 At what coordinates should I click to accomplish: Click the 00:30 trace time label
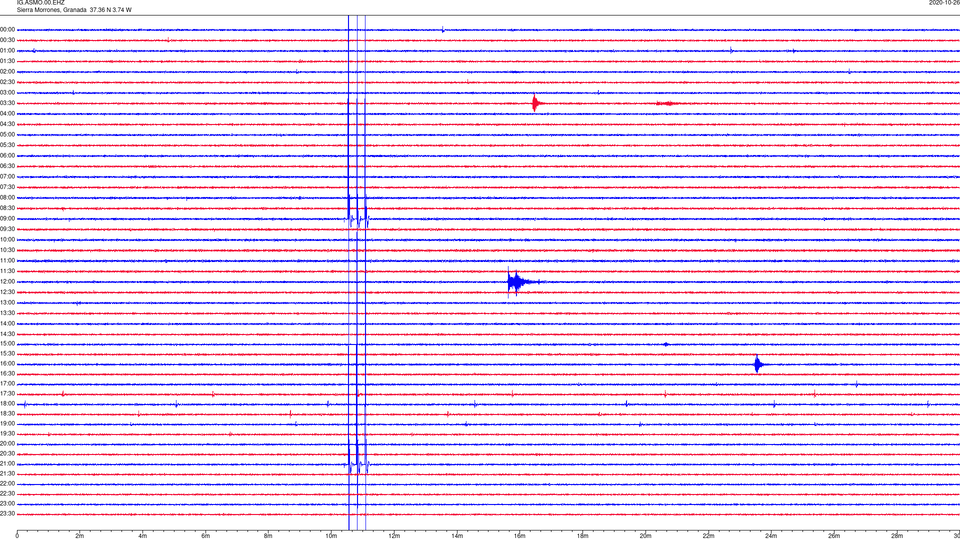[x=7, y=40]
